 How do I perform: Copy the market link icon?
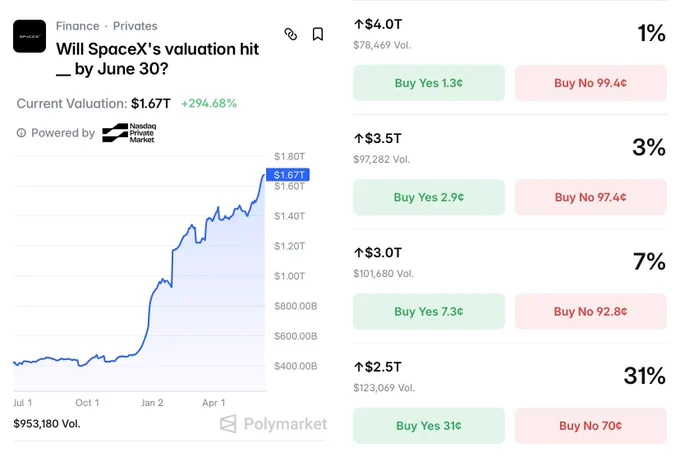point(291,34)
